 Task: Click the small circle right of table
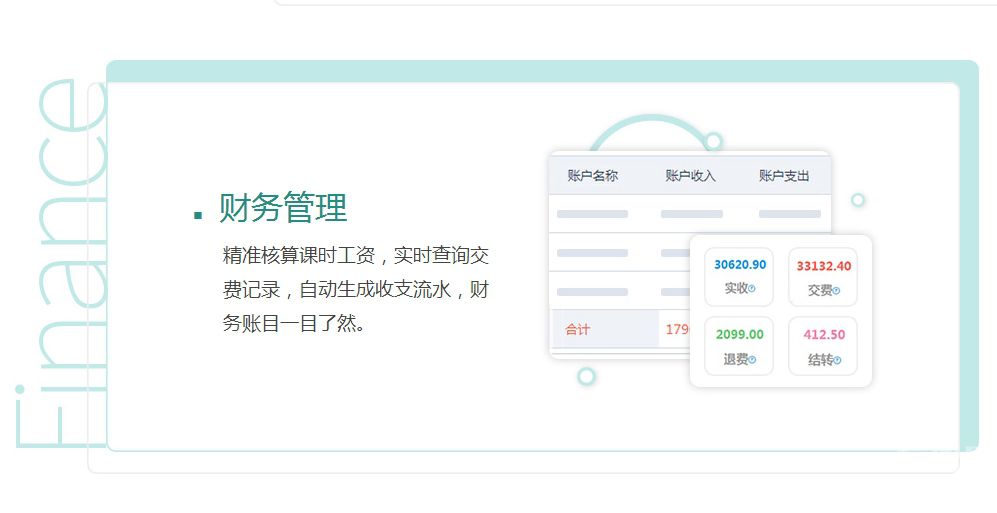click(x=857, y=200)
